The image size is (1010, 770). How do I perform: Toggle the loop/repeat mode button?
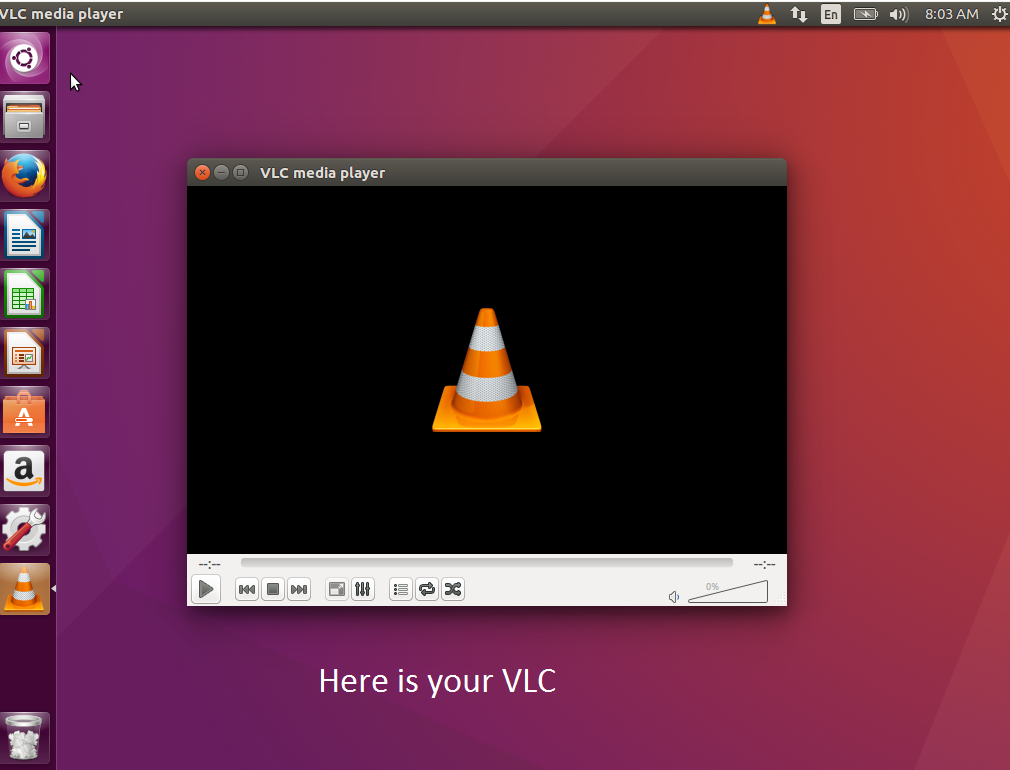[x=427, y=589]
